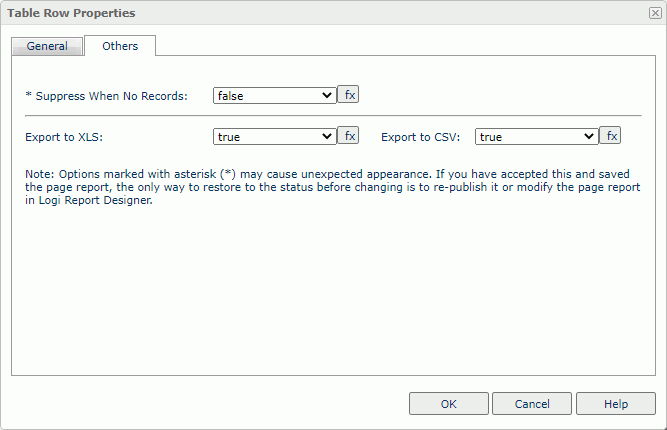Expand the Suppress When No Records dropdown
Screen dimensions: 667x430
tap(275, 96)
